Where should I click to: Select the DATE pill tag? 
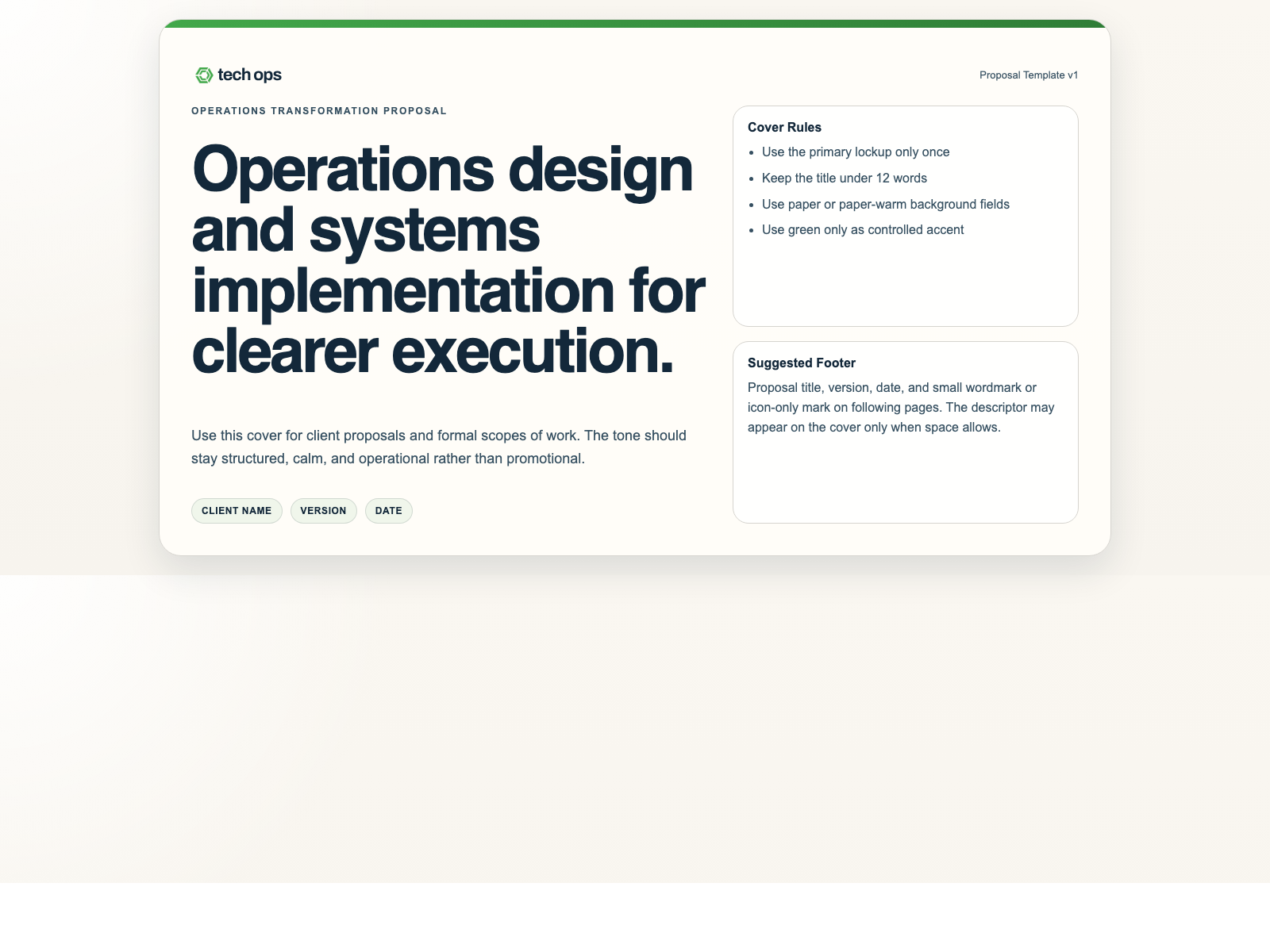388,511
